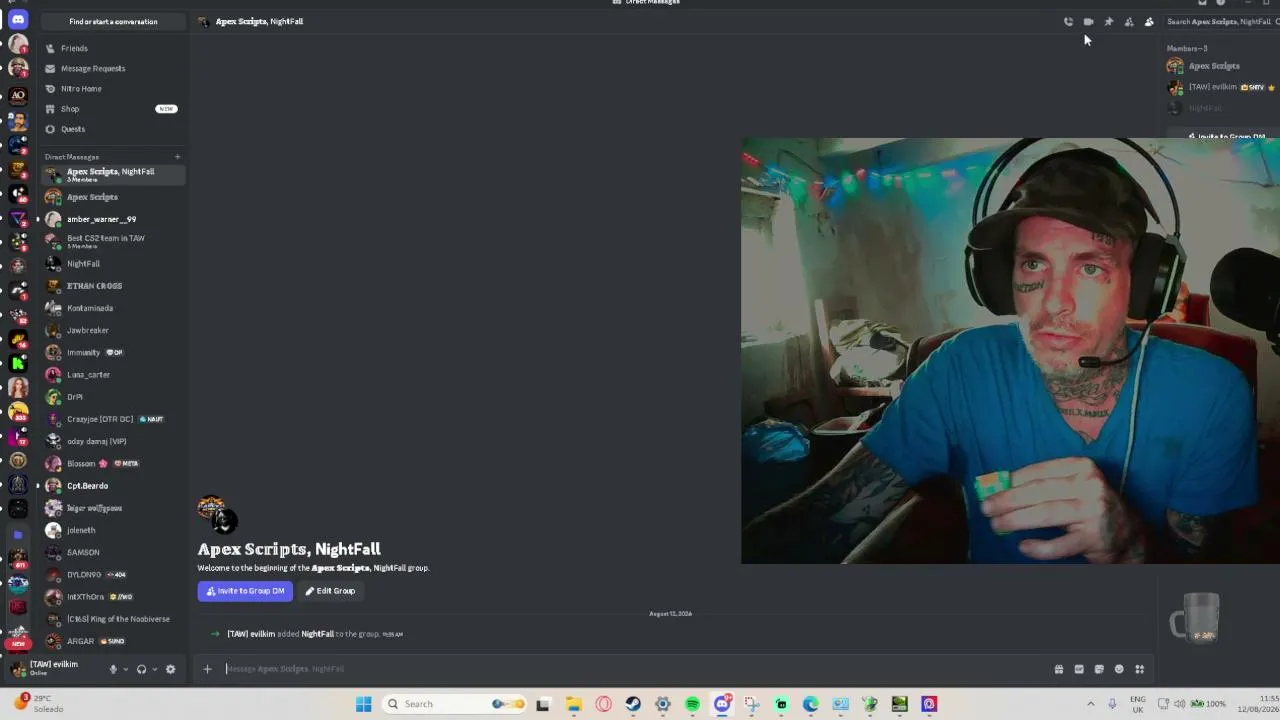Image resolution: width=1280 pixels, height=720 pixels.
Task: Open the sticker picker
Action: 1099,669
